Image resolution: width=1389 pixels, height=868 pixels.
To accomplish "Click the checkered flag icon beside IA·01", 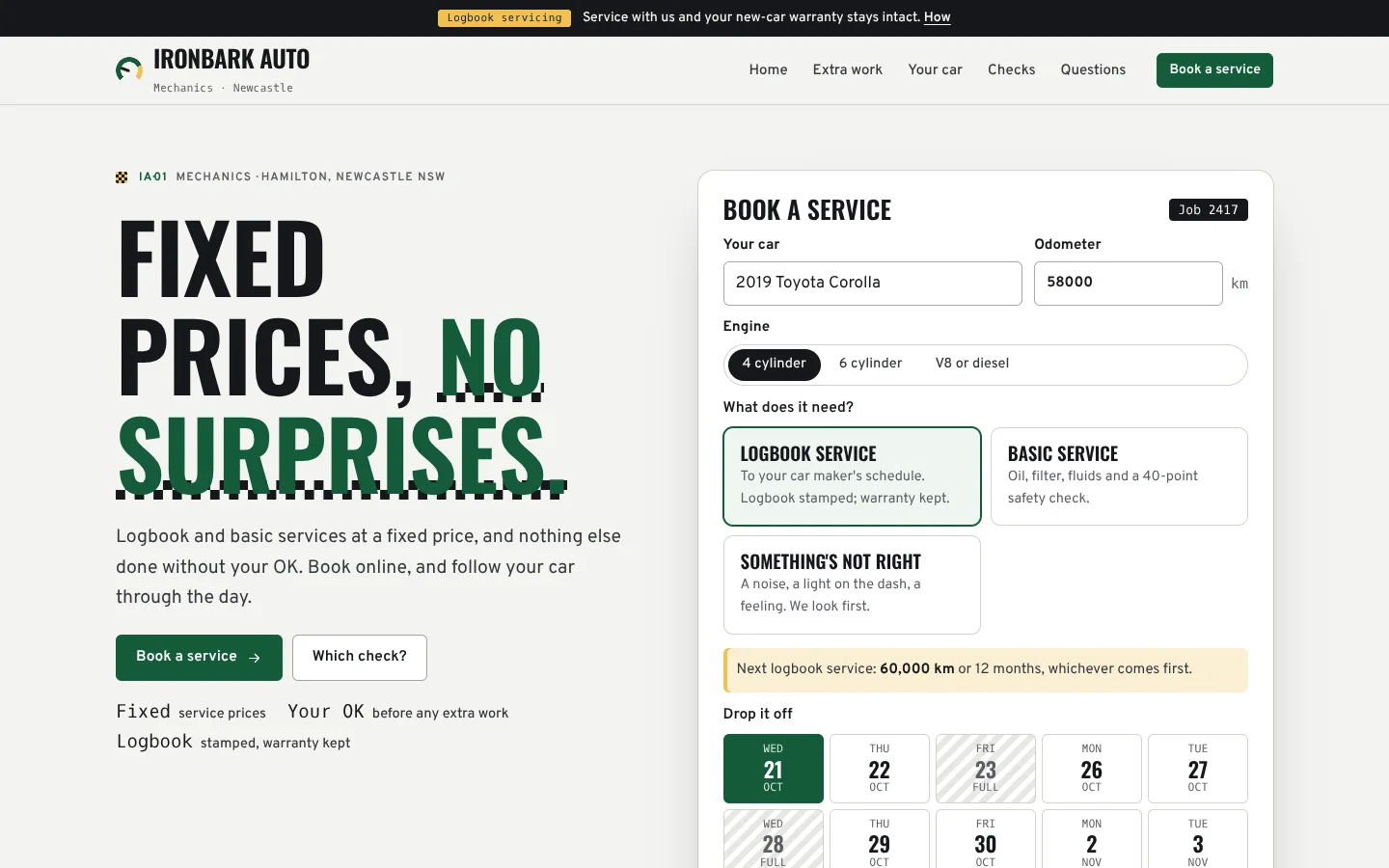I will pyautogui.click(x=122, y=177).
